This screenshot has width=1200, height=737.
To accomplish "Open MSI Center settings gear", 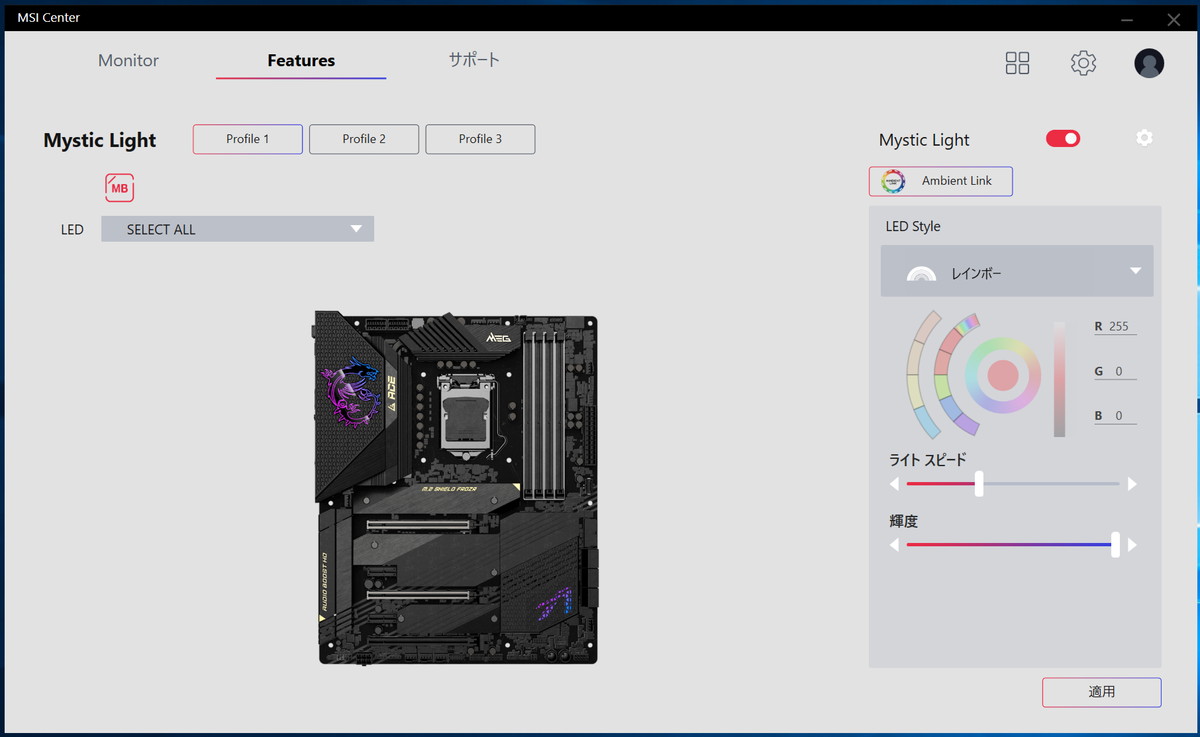I will coord(1083,63).
